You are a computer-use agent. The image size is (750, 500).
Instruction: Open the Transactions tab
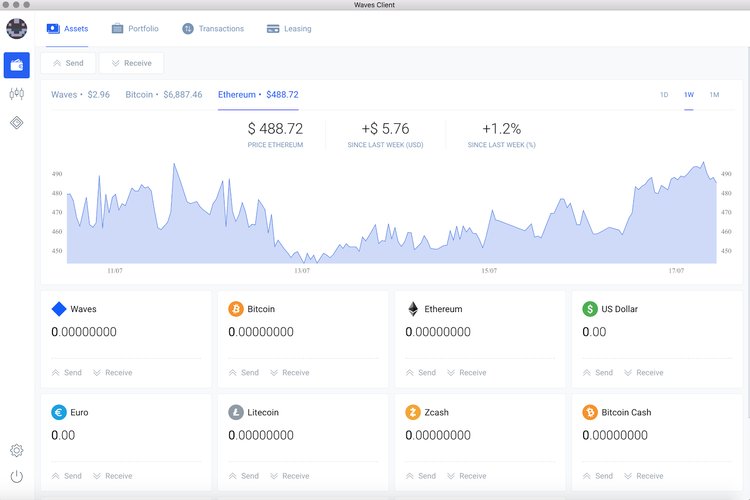coord(212,29)
